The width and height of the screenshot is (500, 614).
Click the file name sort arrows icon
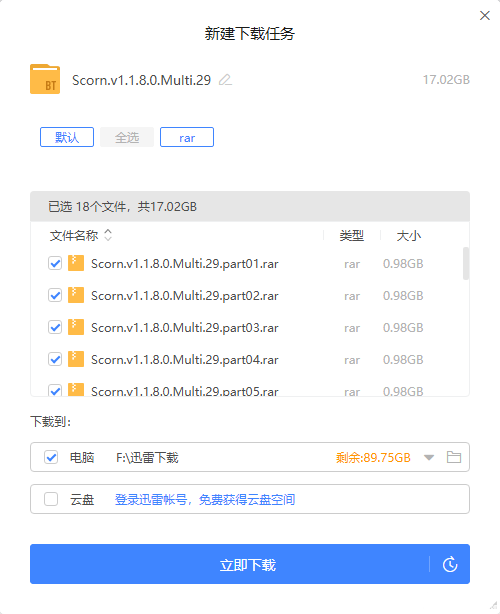[x=108, y=235]
